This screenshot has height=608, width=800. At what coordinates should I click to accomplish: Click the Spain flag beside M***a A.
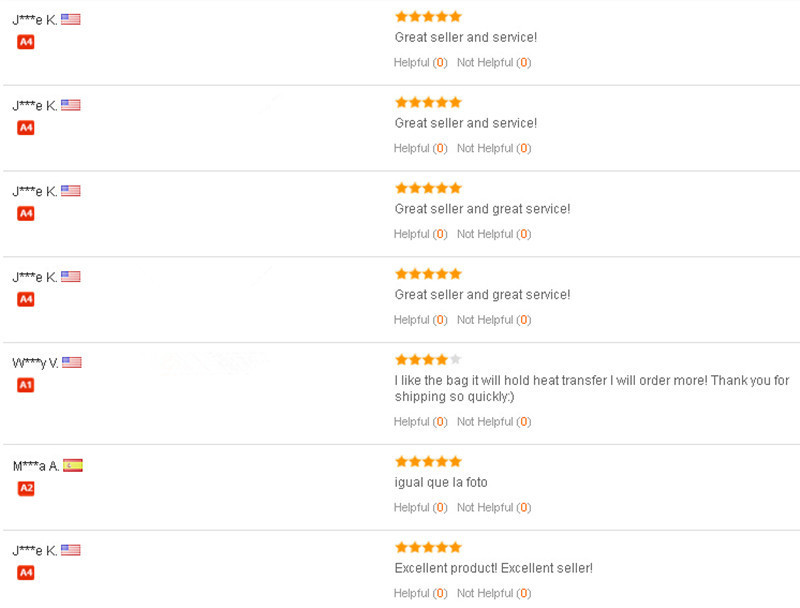pyautogui.click(x=72, y=465)
